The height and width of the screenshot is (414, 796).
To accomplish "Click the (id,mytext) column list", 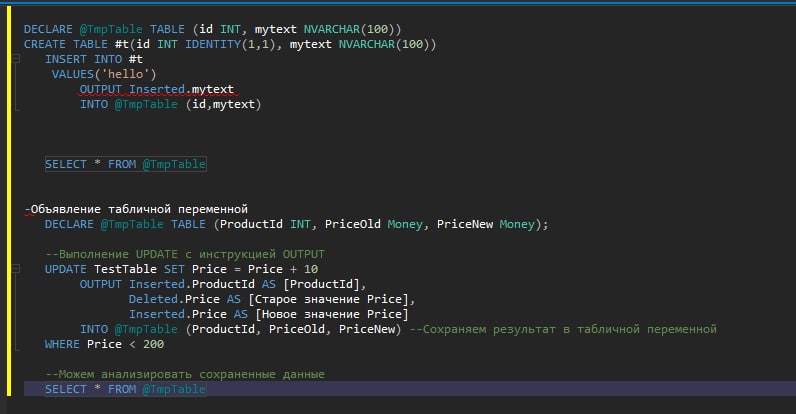I will pos(223,105).
